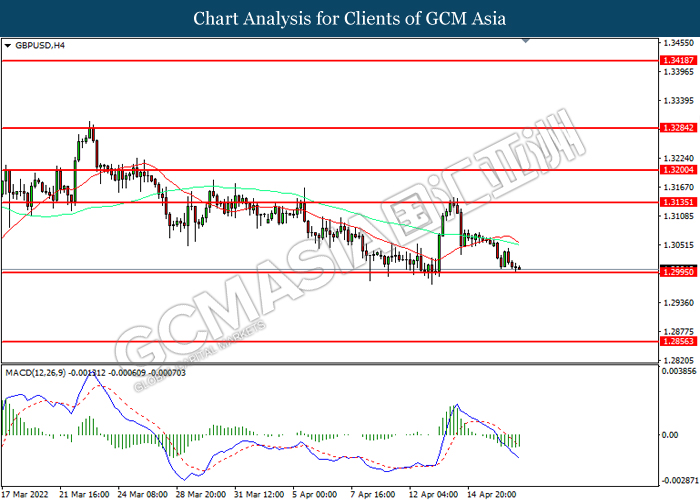The height and width of the screenshot is (500, 700).
Task: Select the 1.31351 price level label
Action: click(x=678, y=202)
